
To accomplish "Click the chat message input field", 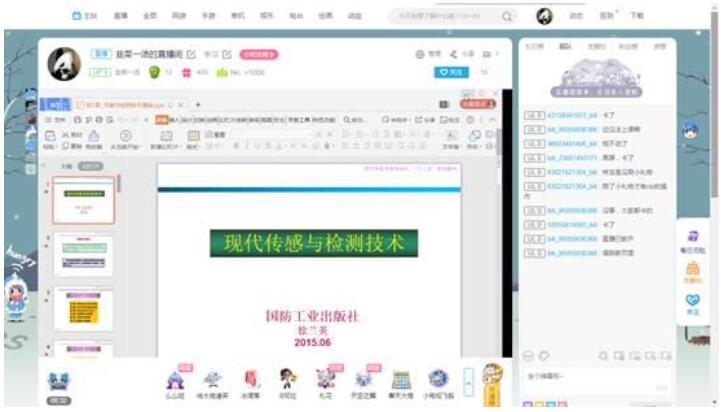I will coord(590,376).
